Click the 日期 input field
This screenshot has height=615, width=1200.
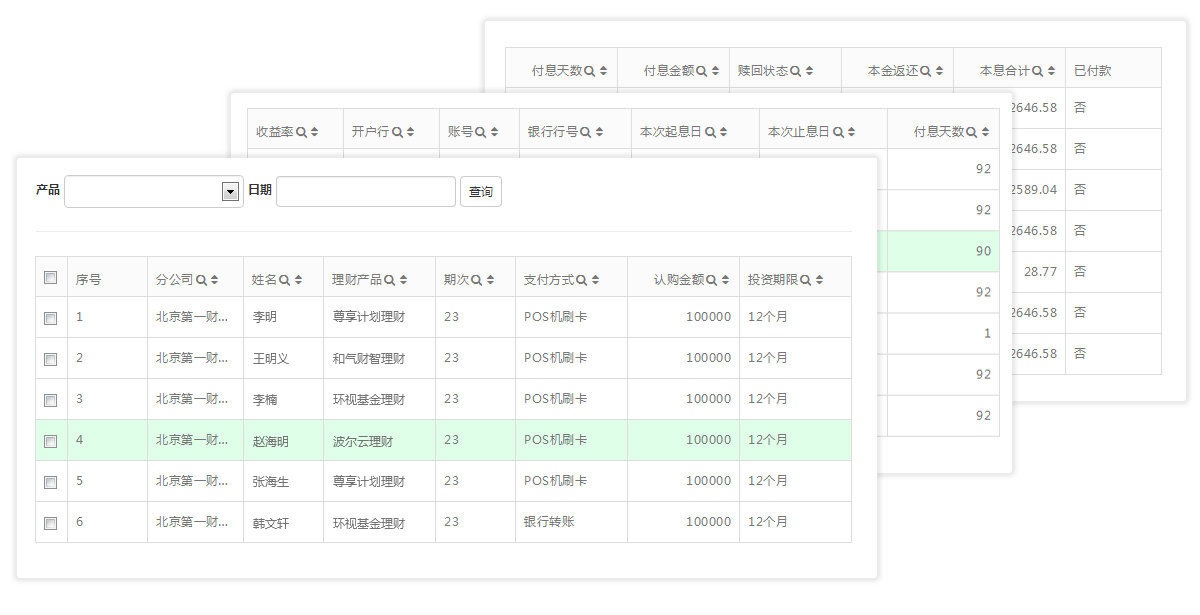366,191
